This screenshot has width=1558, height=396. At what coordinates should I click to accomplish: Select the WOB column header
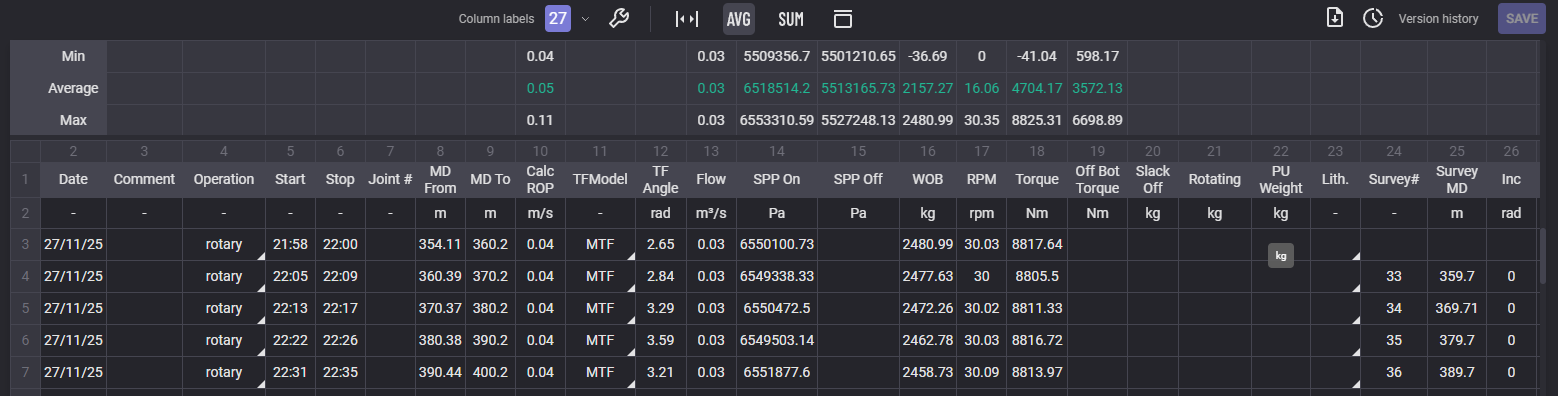929,180
